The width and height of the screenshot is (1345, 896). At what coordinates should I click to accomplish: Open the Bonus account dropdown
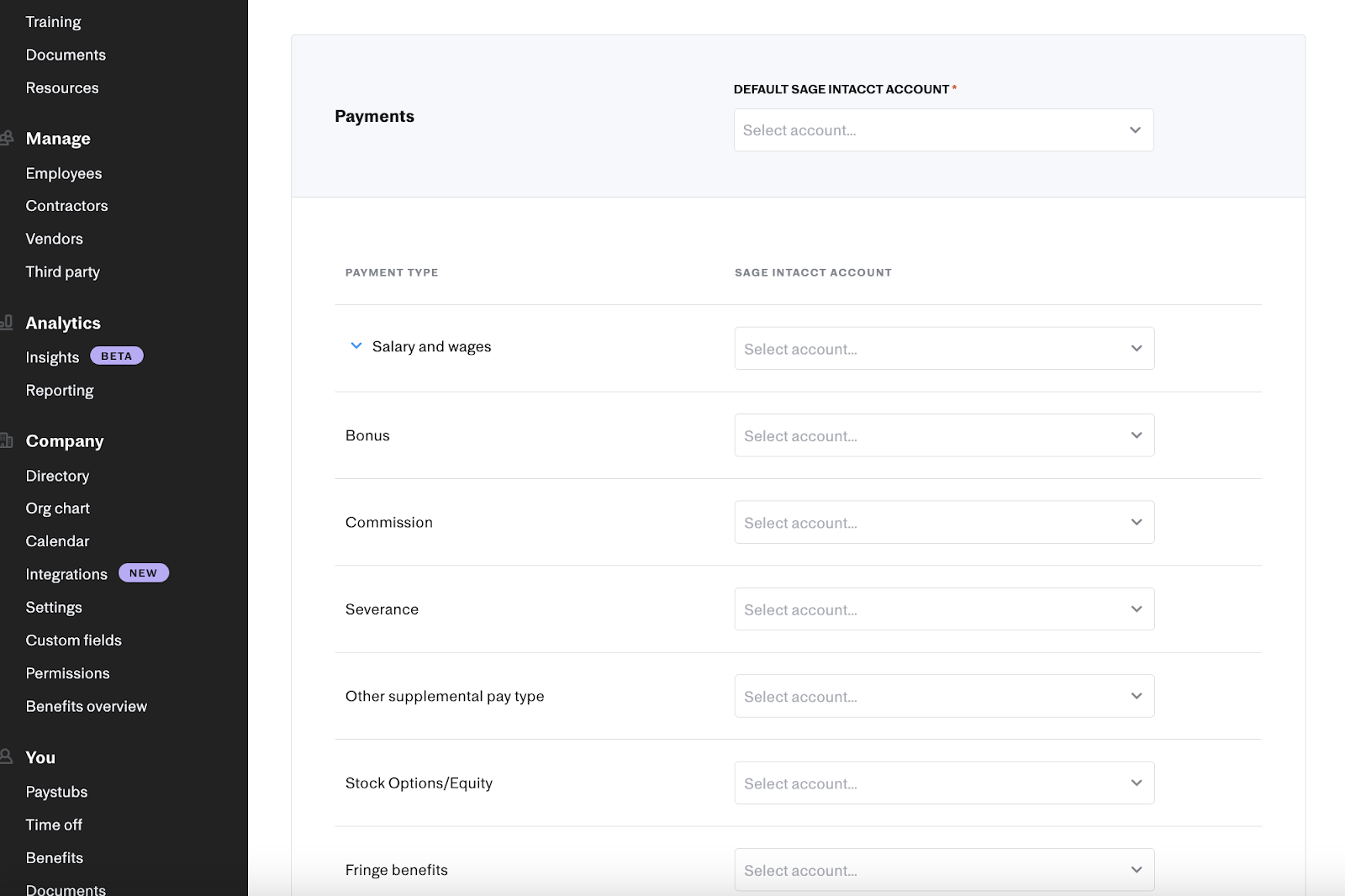[x=944, y=435]
